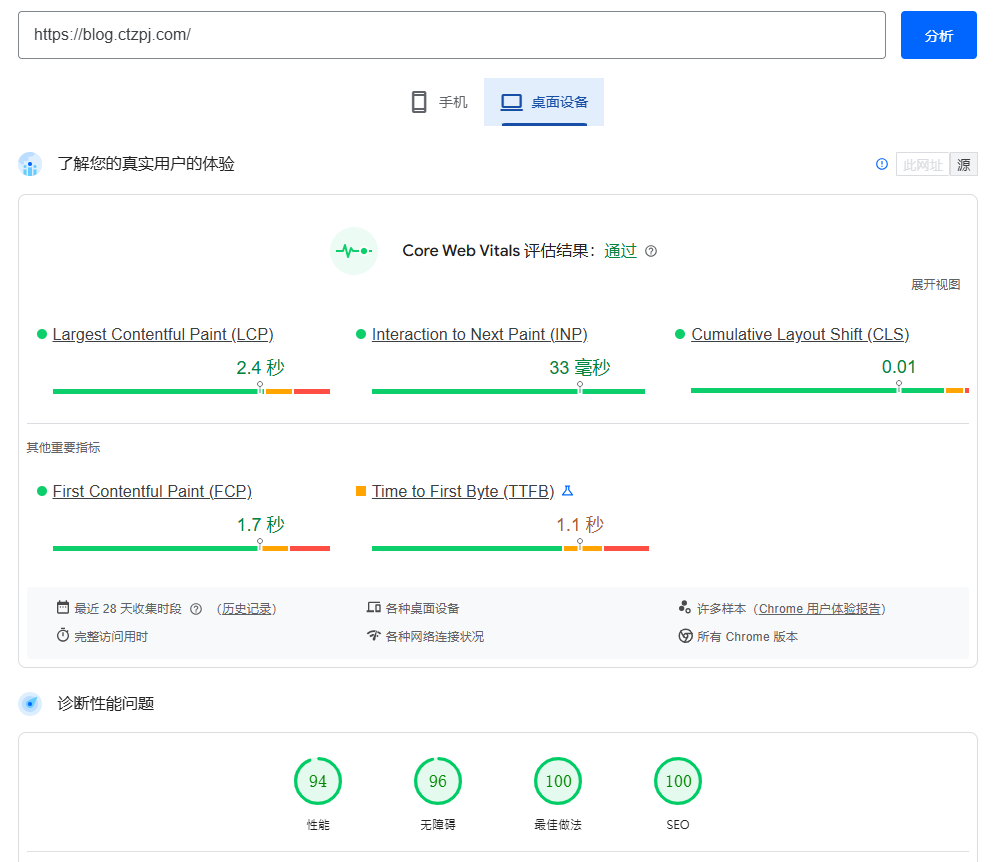
Task: Toggle to 此网址 data view
Action: (922, 165)
